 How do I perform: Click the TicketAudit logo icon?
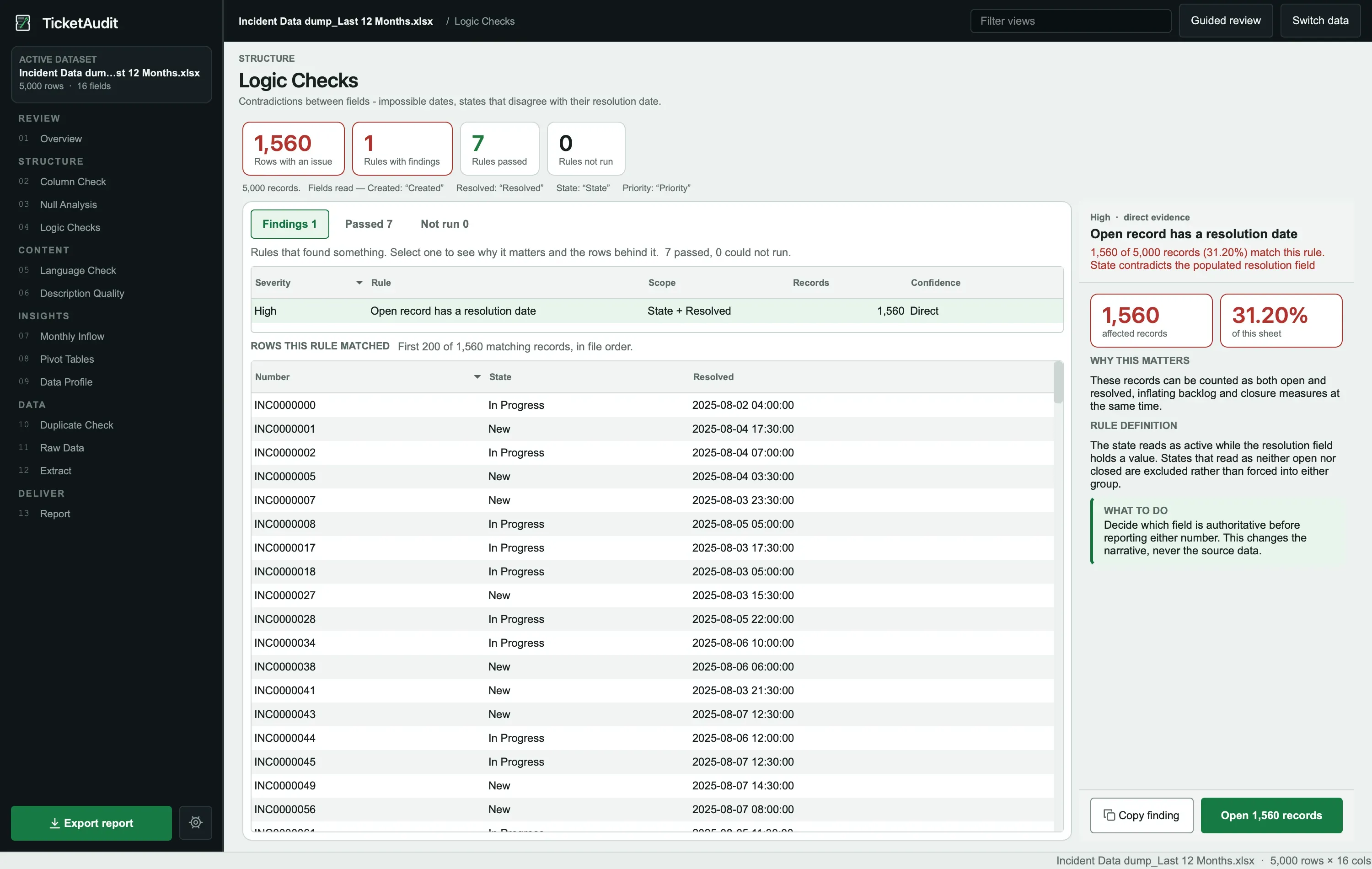point(23,23)
